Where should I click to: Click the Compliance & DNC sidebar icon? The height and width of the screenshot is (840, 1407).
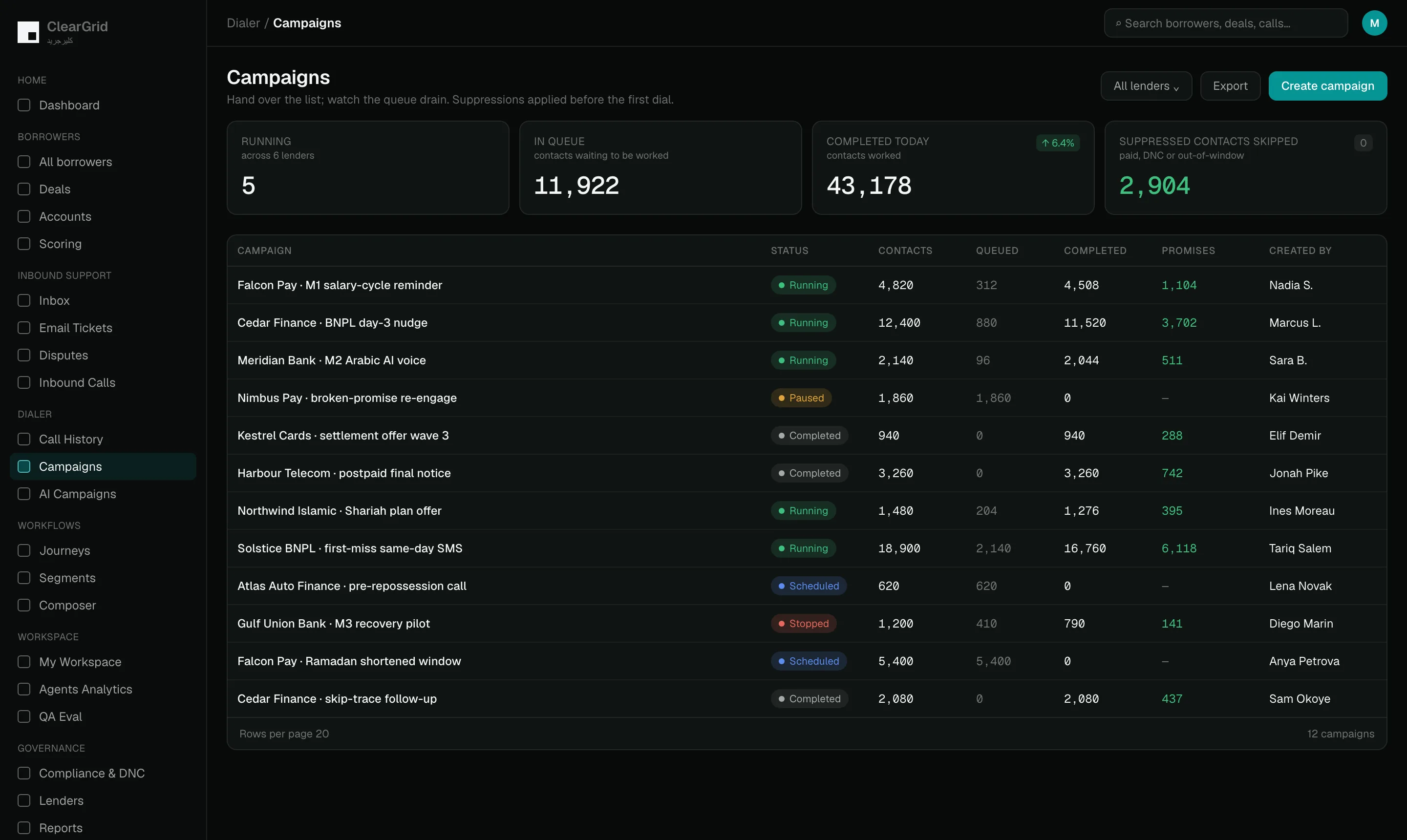[x=24, y=773]
